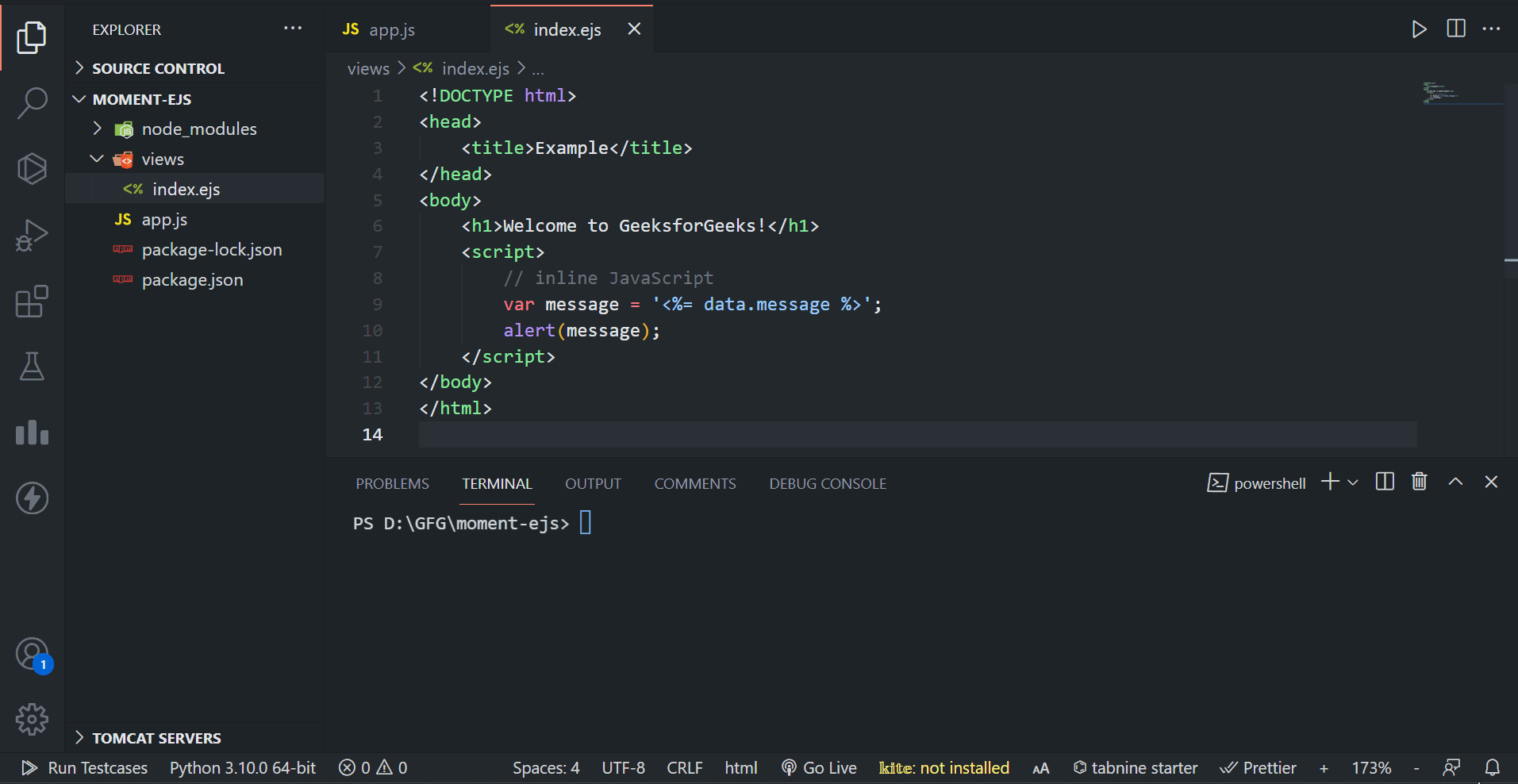
Task: Toggle the Go Live server
Action: pyautogui.click(x=818, y=767)
